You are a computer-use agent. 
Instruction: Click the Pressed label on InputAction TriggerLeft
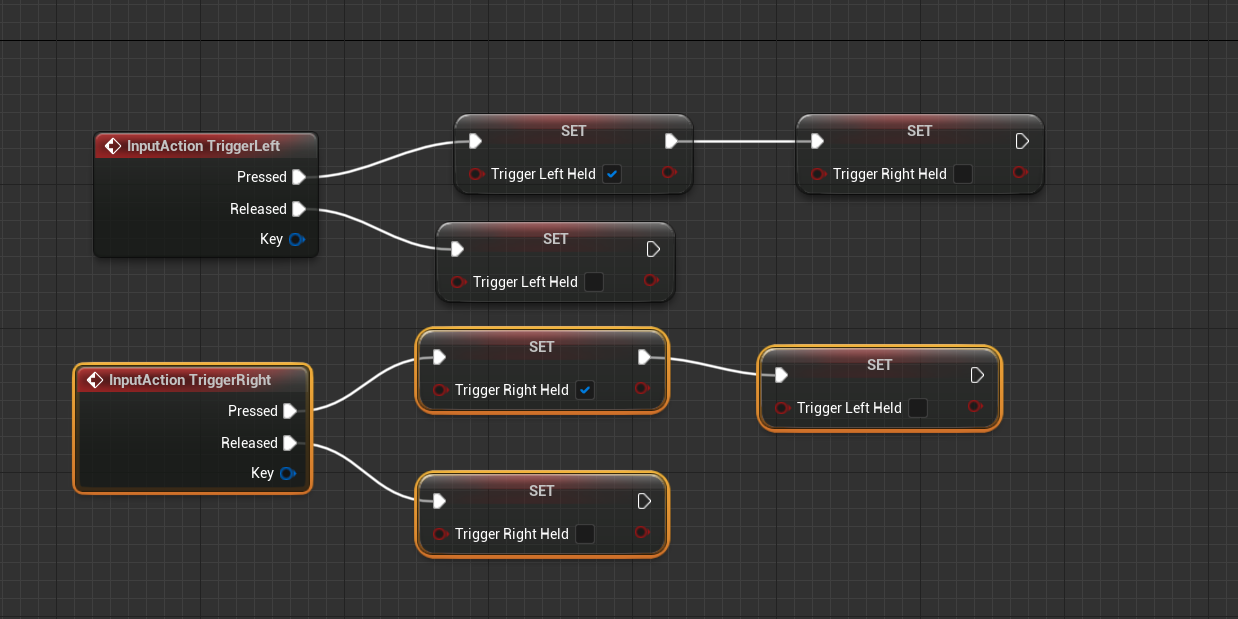[262, 177]
